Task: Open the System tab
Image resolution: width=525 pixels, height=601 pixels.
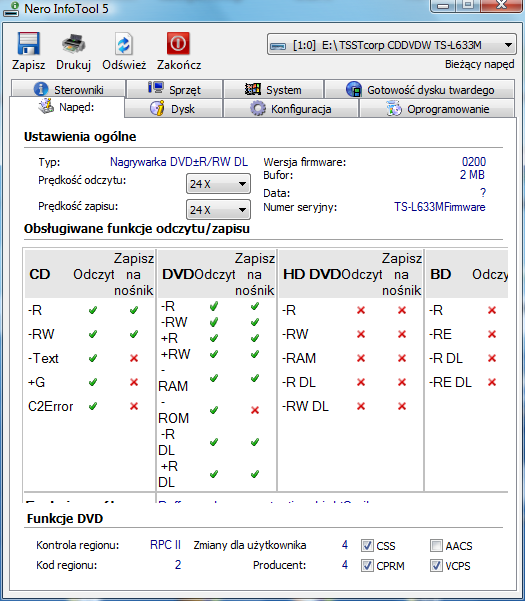Action: coord(273,89)
